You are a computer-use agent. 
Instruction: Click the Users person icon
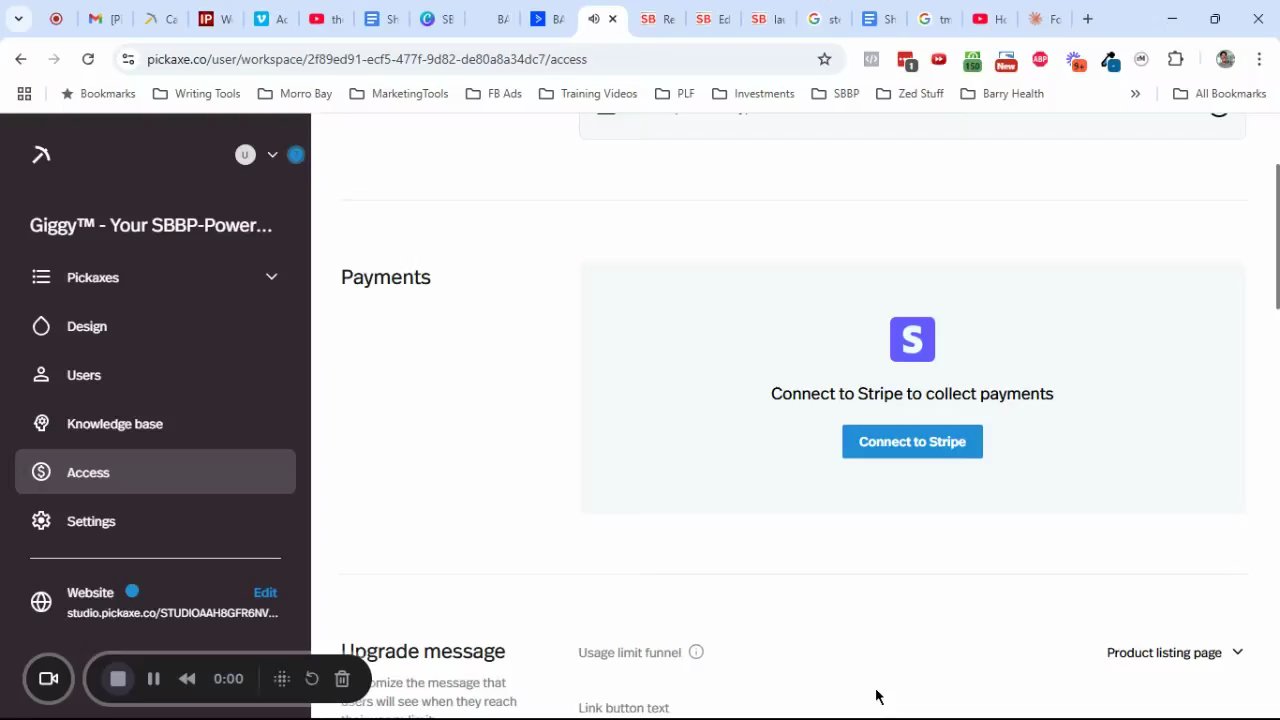(x=41, y=375)
